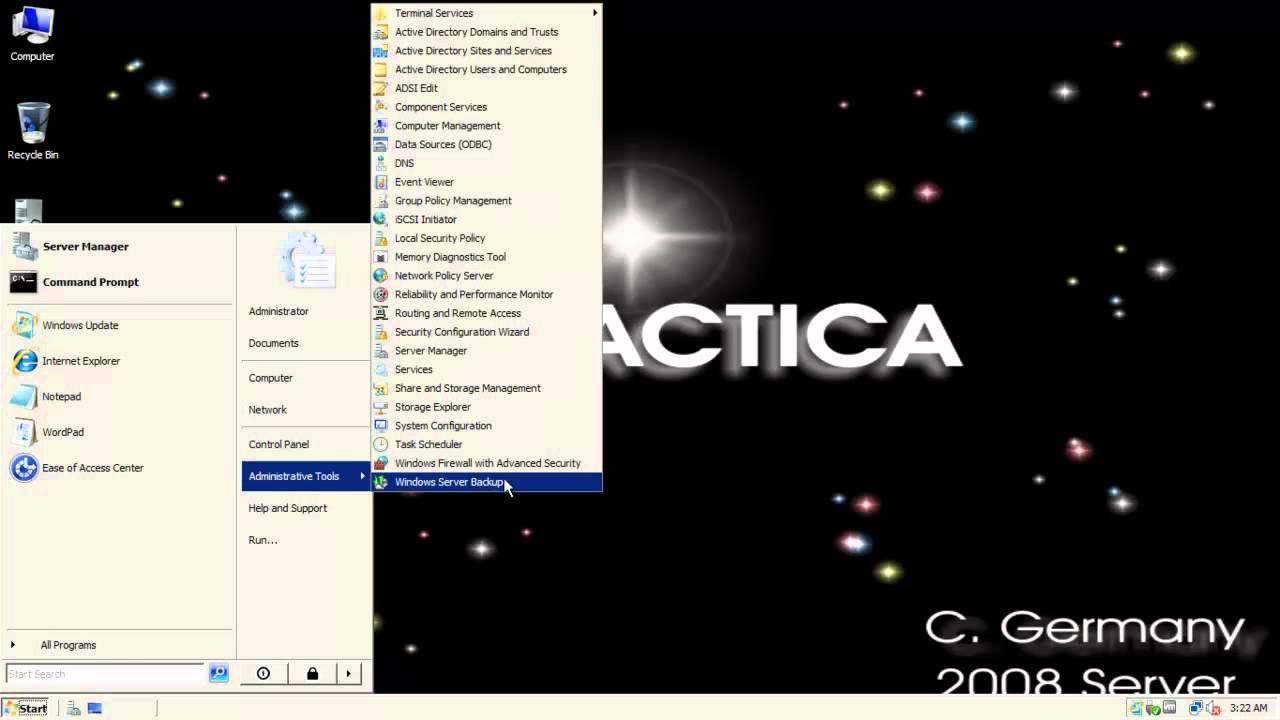1280x720 pixels.
Task: Open Computer in Start menu right pane
Action: point(270,378)
